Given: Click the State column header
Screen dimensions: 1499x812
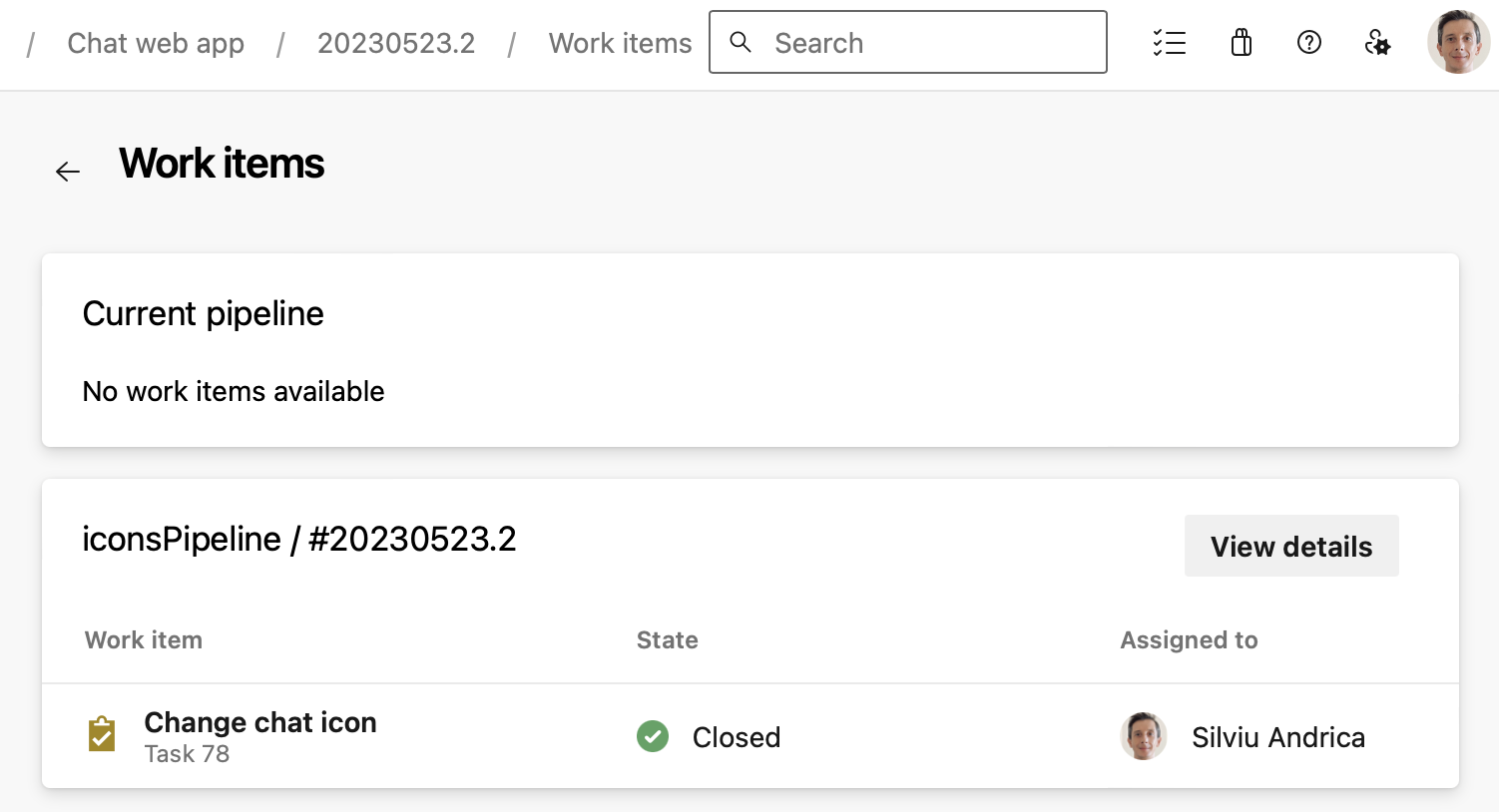Looking at the screenshot, I should [667, 639].
